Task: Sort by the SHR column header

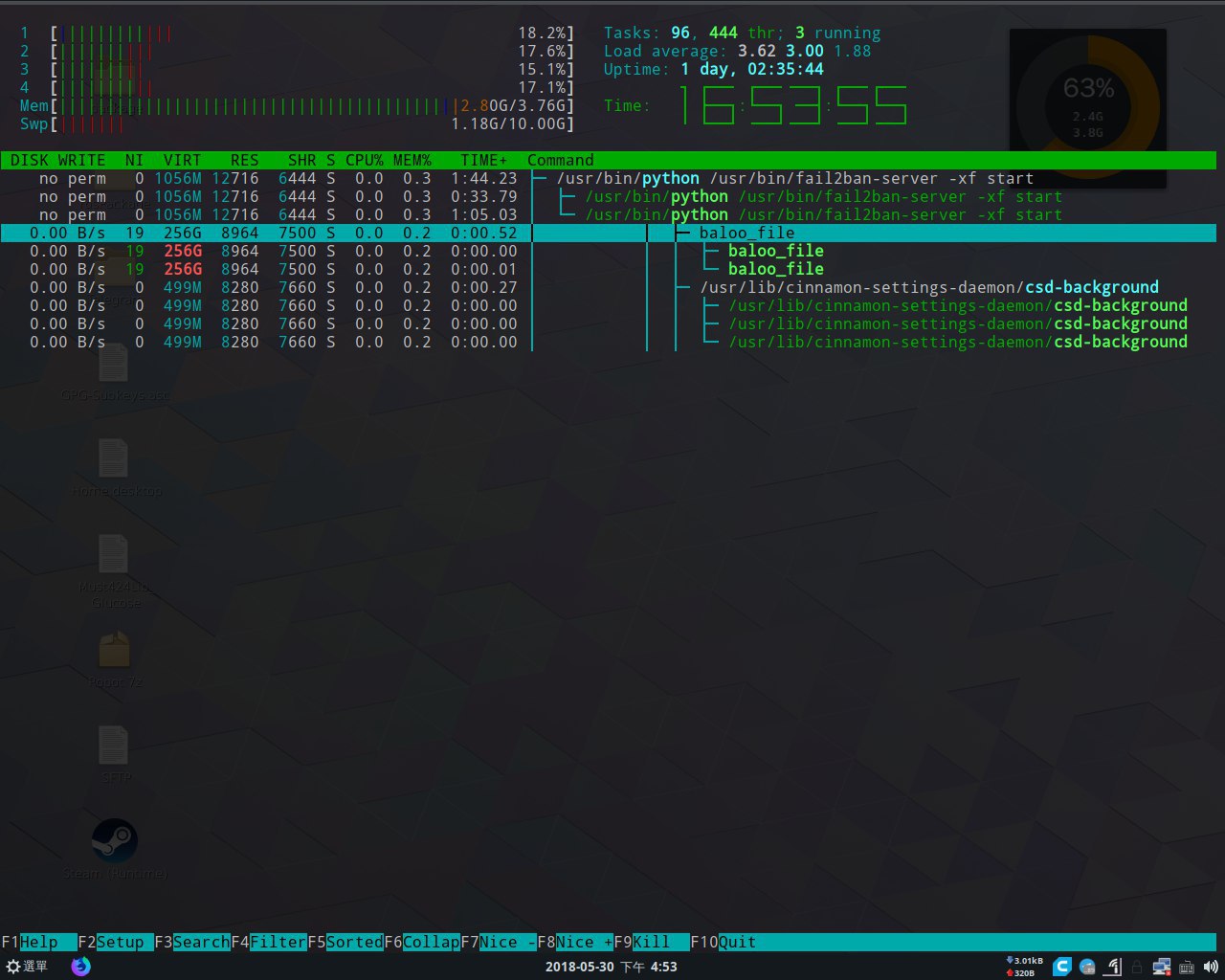Action: (302, 160)
